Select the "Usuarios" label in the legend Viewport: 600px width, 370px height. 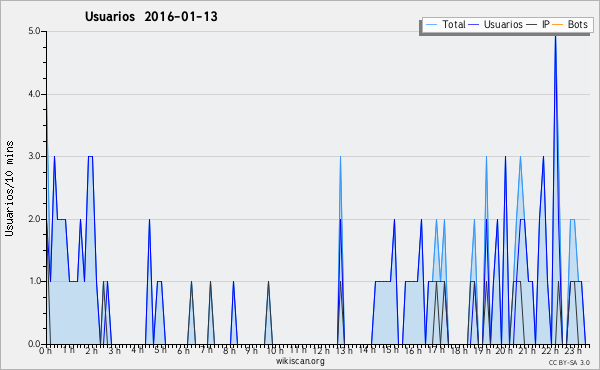tap(503, 24)
